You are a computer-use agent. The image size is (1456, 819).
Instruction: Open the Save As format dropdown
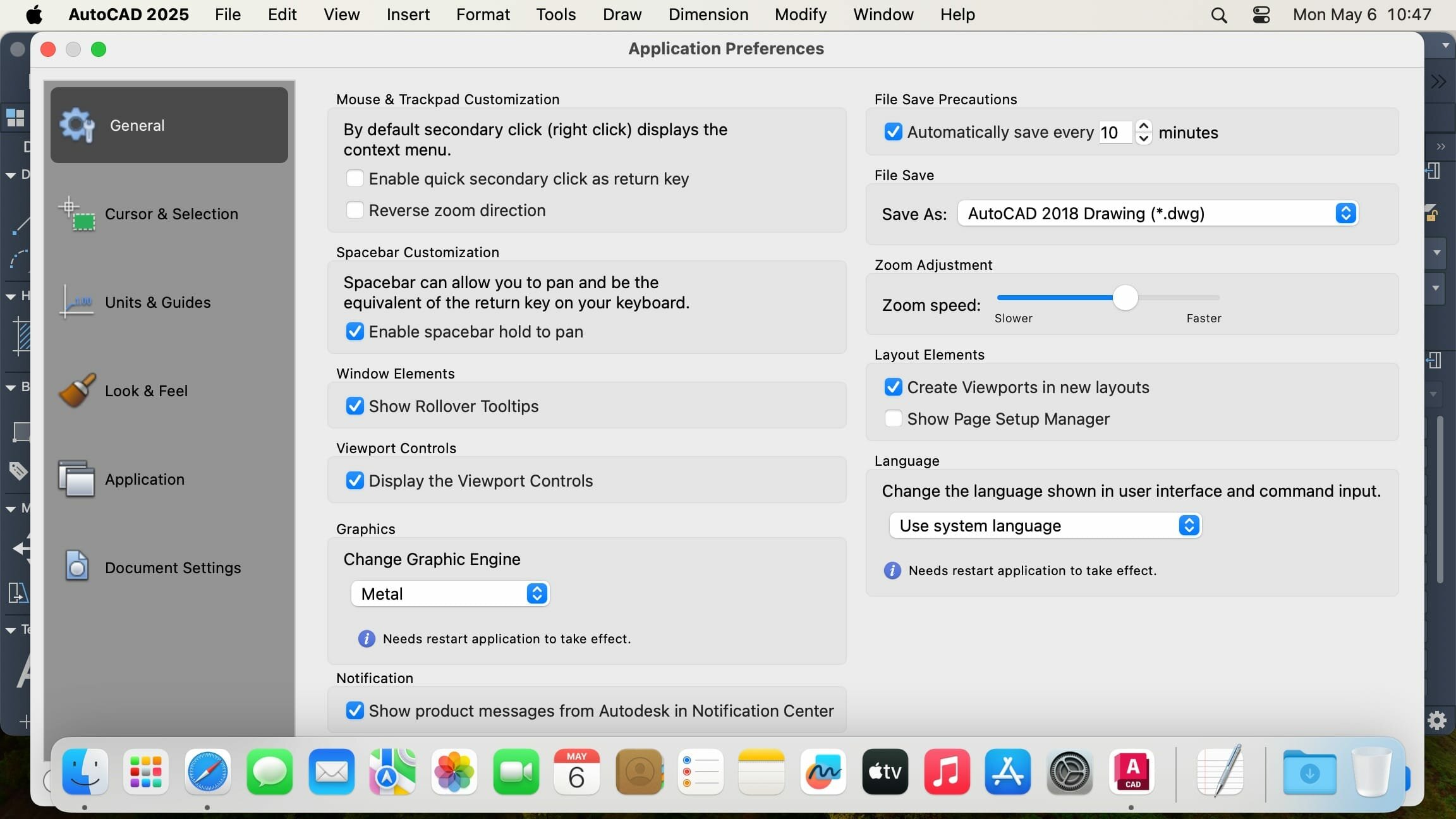[1158, 214]
